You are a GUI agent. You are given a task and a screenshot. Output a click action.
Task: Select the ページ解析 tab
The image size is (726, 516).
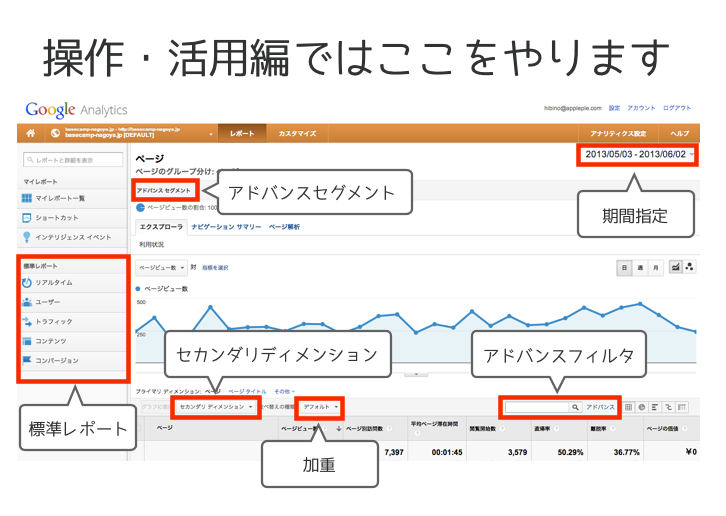[x=284, y=227]
